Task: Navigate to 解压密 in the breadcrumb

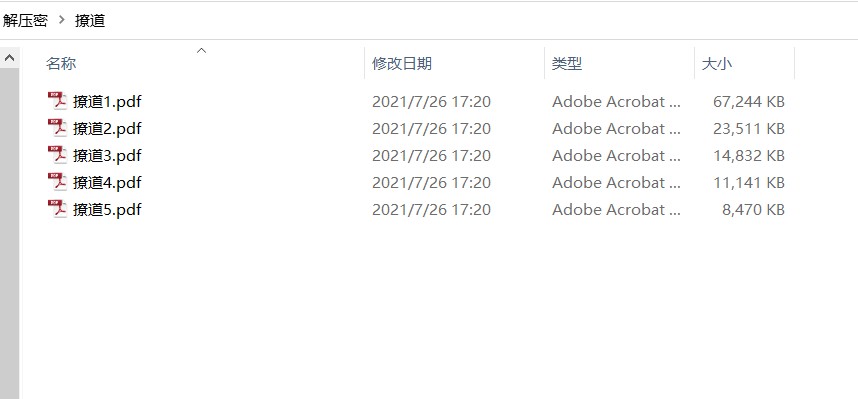Action: pos(25,21)
